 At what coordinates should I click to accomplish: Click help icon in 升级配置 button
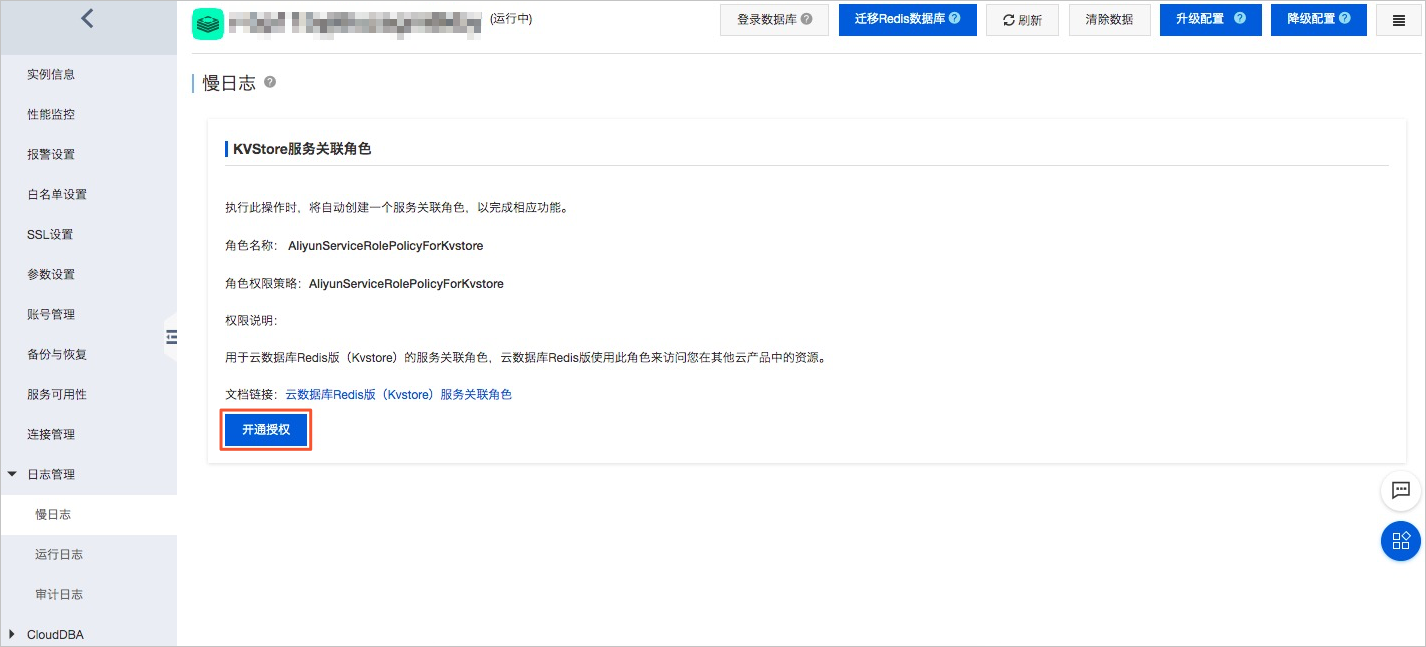pyautogui.click(x=1240, y=19)
